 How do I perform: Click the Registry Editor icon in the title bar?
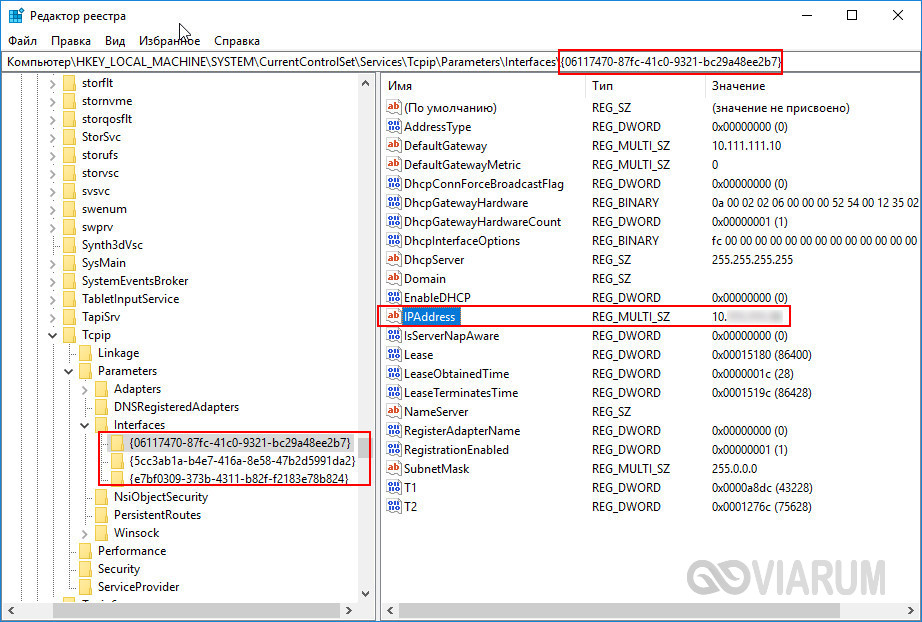(x=16, y=16)
